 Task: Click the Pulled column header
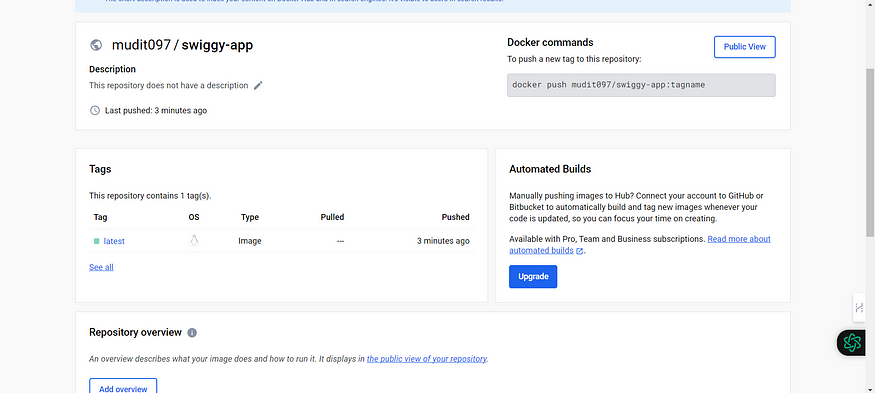(x=332, y=217)
